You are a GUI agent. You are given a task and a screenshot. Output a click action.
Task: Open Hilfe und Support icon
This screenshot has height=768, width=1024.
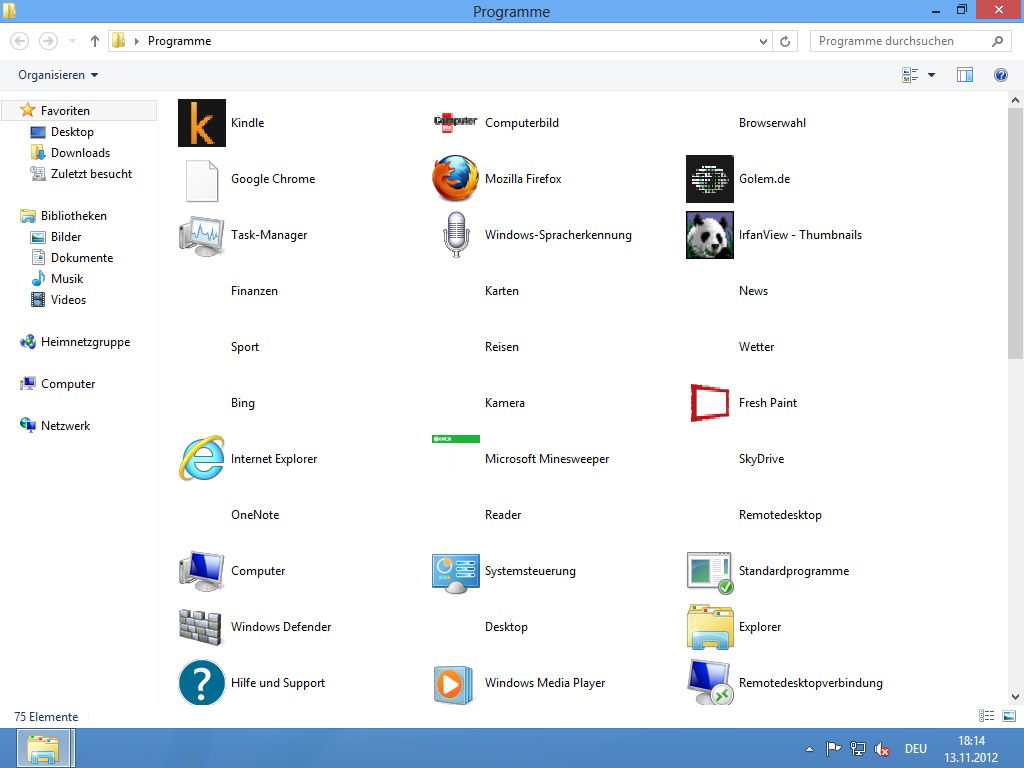tap(202, 682)
